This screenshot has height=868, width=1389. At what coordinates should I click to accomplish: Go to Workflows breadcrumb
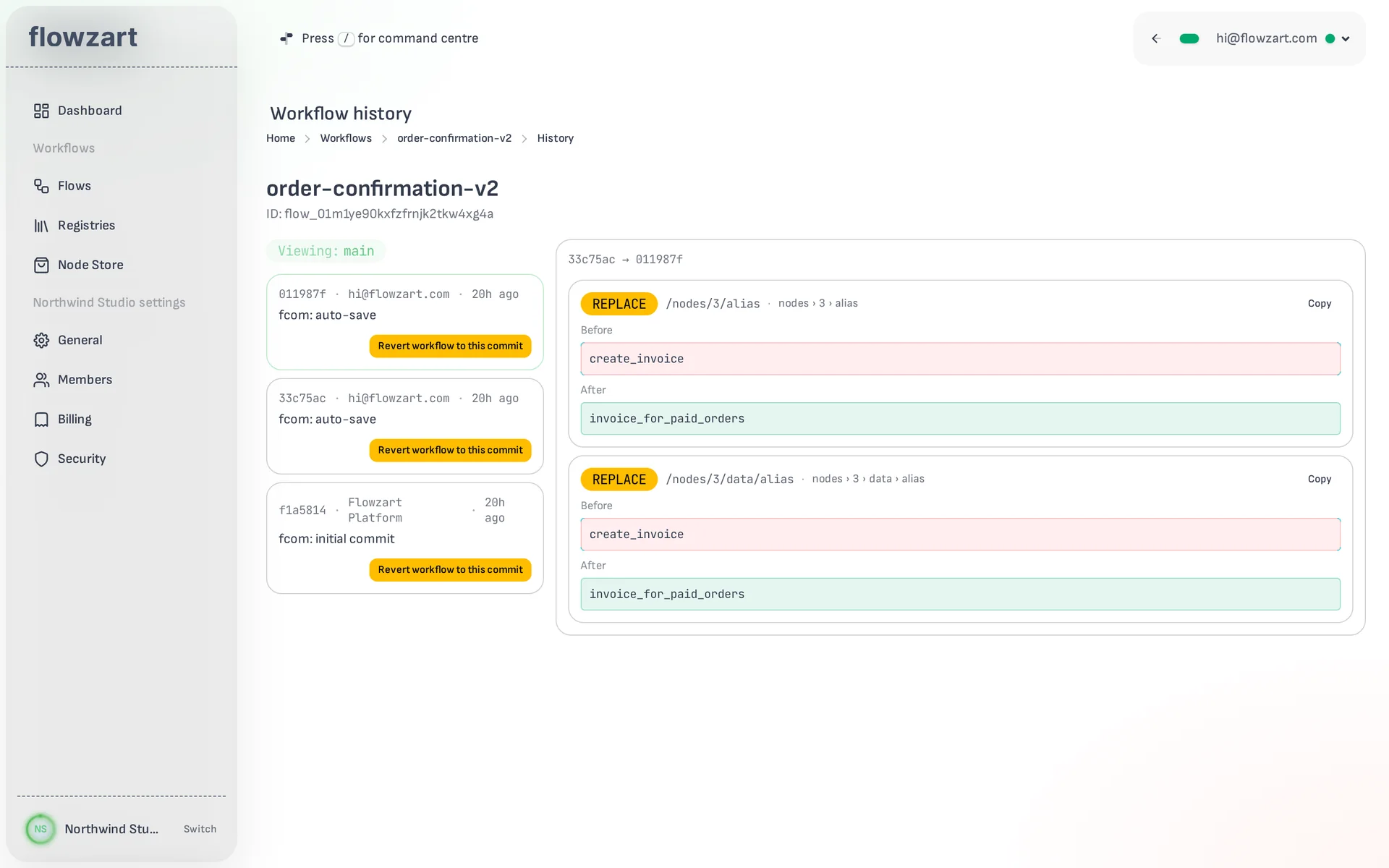tap(346, 138)
